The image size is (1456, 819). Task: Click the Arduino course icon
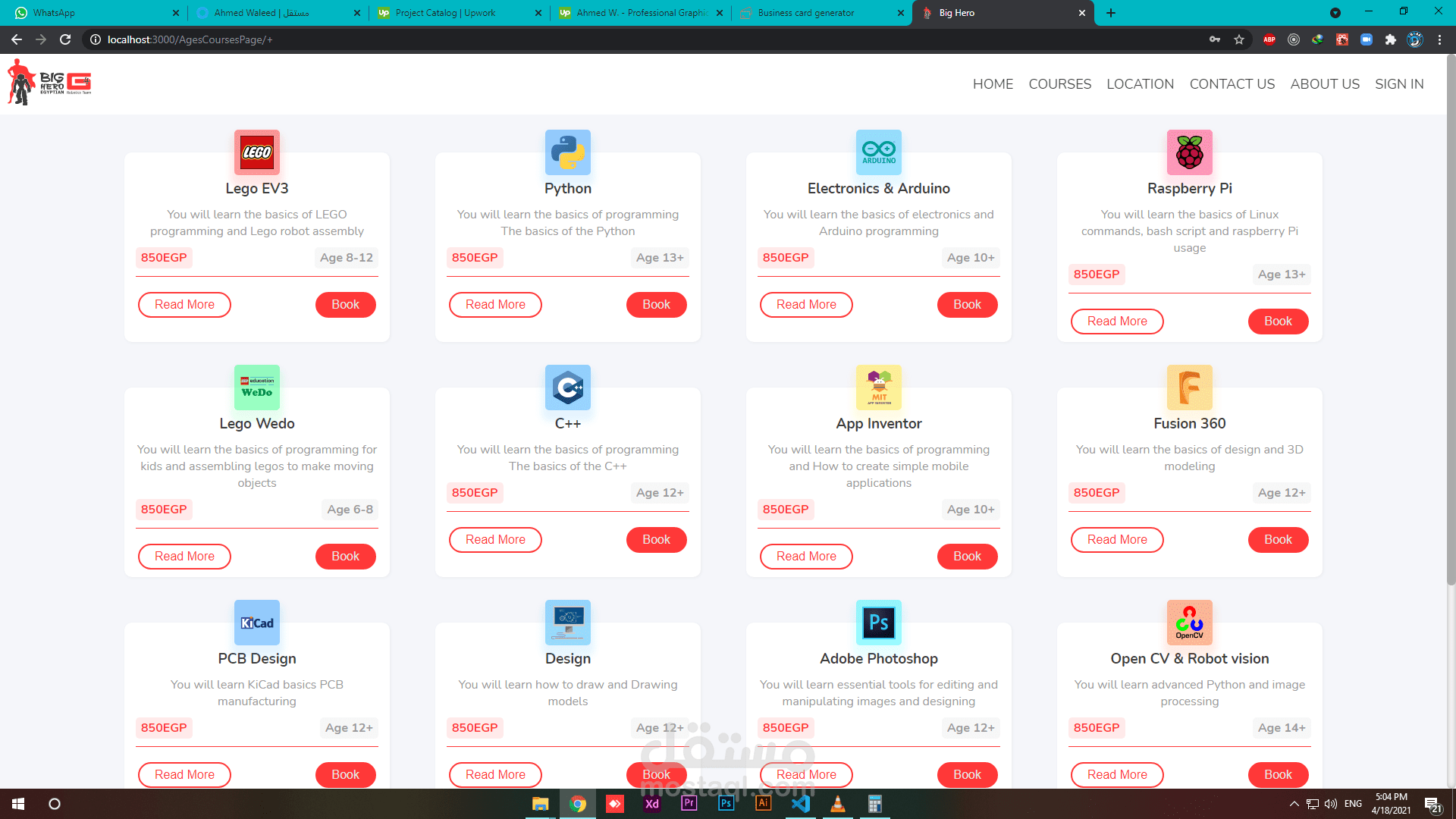click(x=878, y=152)
